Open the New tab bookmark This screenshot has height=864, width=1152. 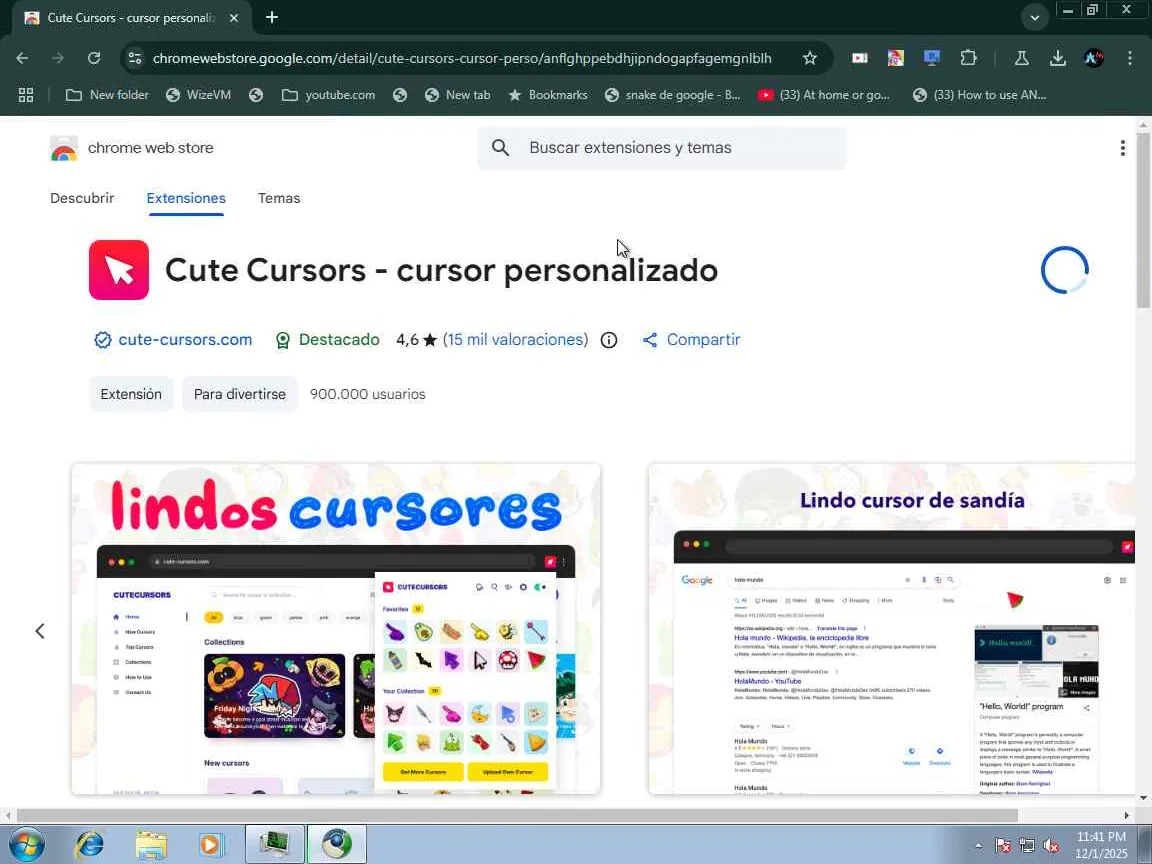tap(457, 95)
